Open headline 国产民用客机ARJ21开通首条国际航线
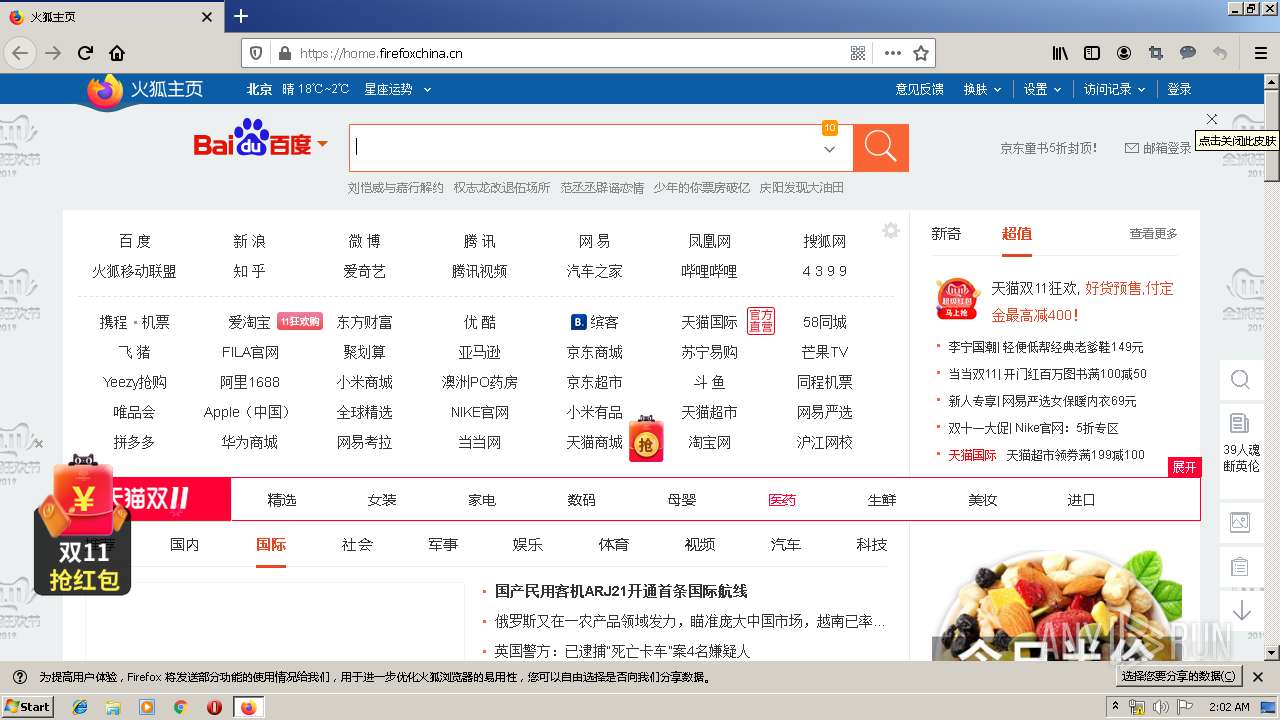This screenshot has height=720, width=1280. [x=621, y=591]
